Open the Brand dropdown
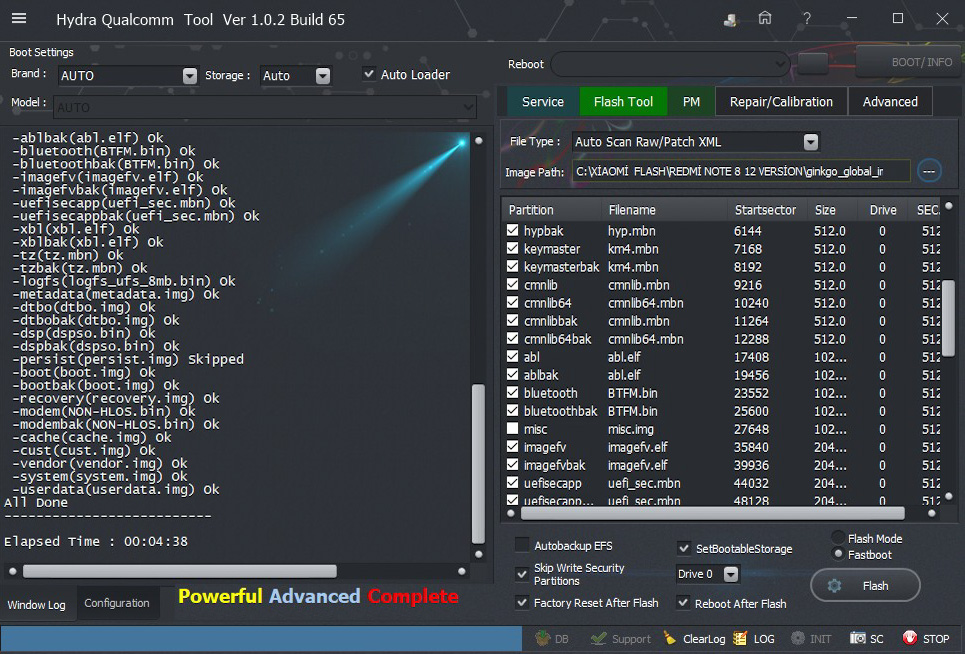This screenshot has width=965, height=654. 190,76
